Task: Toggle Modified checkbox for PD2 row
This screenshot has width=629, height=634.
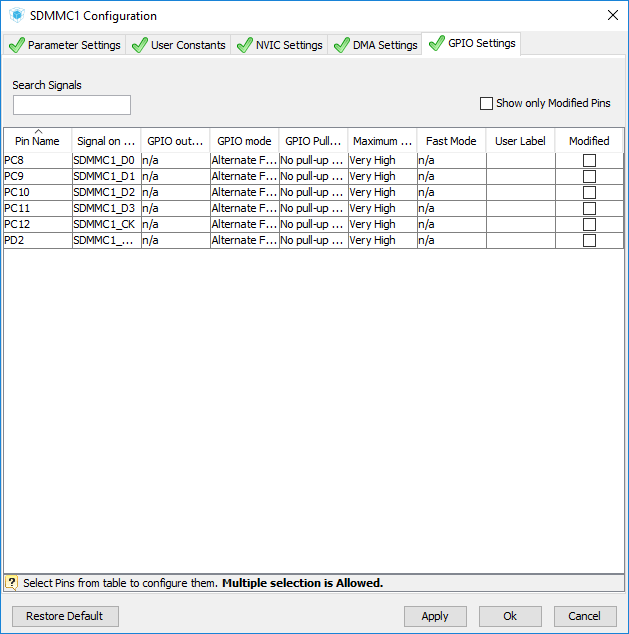Action: tap(589, 241)
